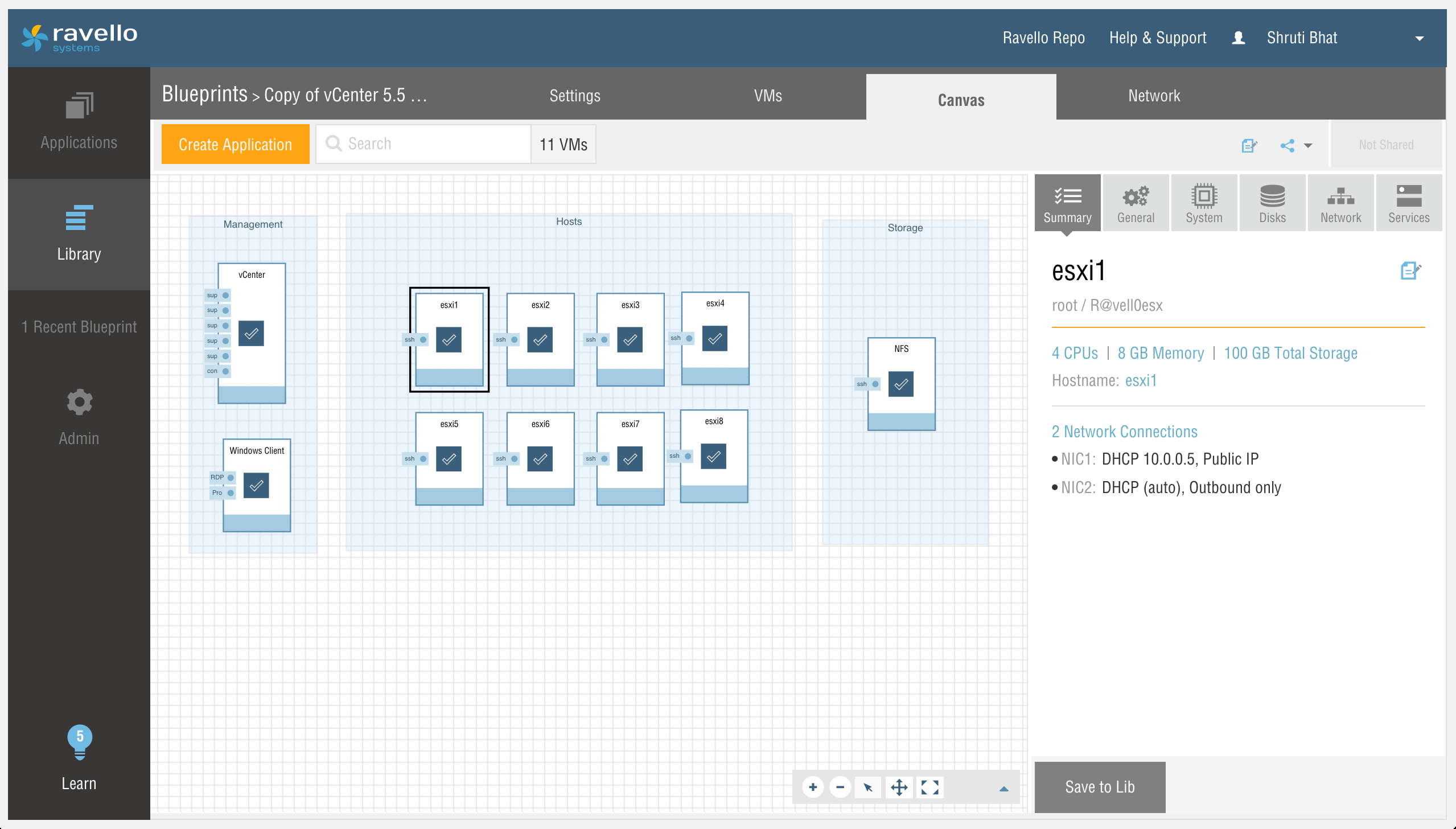Open the Summary panel tab
Viewport: 1456px width, 829px height.
point(1067,203)
